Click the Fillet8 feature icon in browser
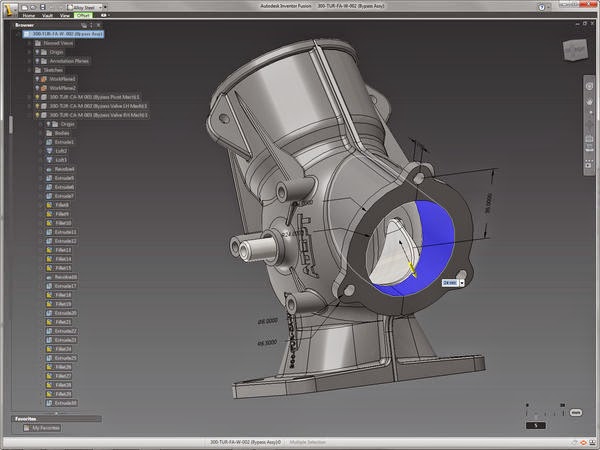The height and width of the screenshot is (450, 600). click(49, 205)
